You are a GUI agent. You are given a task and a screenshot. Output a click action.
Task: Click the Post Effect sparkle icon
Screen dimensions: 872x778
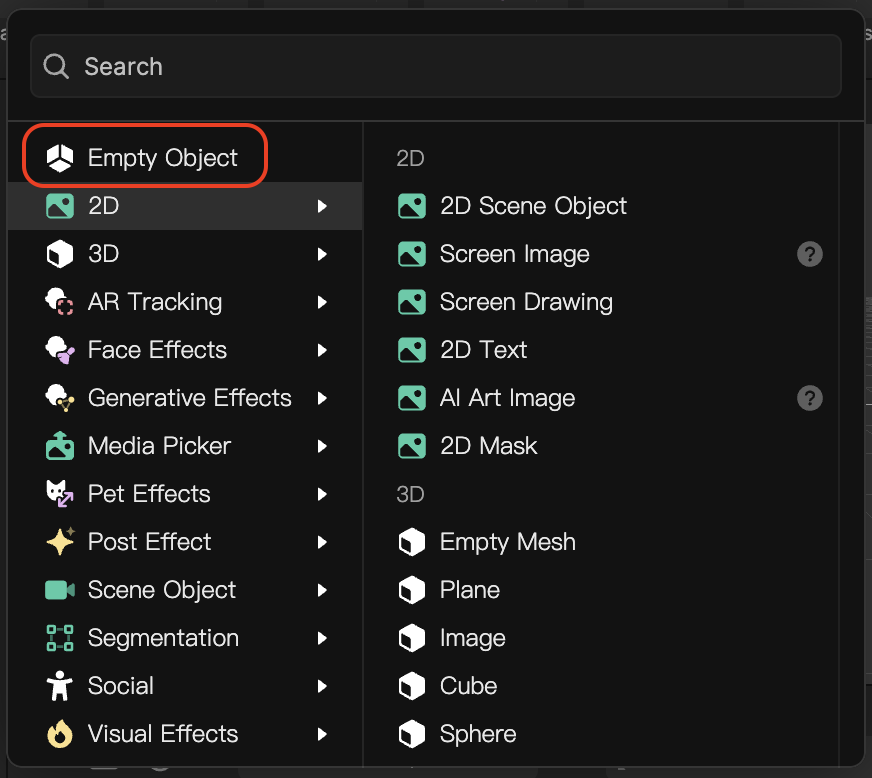point(60,541)
